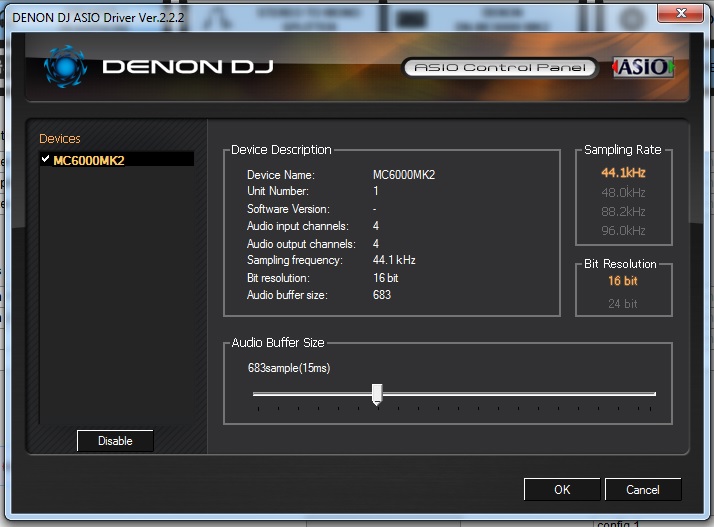
Task: Click the ASIO Control Panel label
Action: 500,67
